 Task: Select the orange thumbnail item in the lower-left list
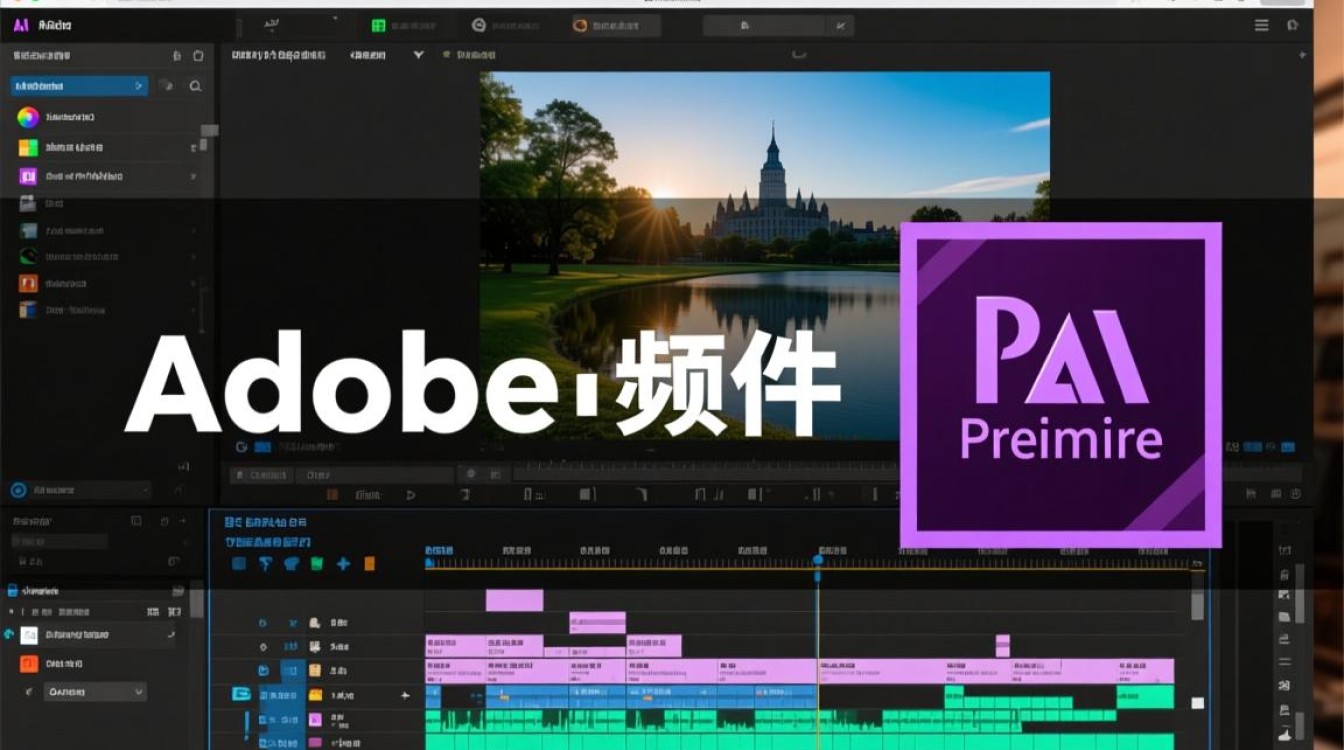(x=29, y=663)
